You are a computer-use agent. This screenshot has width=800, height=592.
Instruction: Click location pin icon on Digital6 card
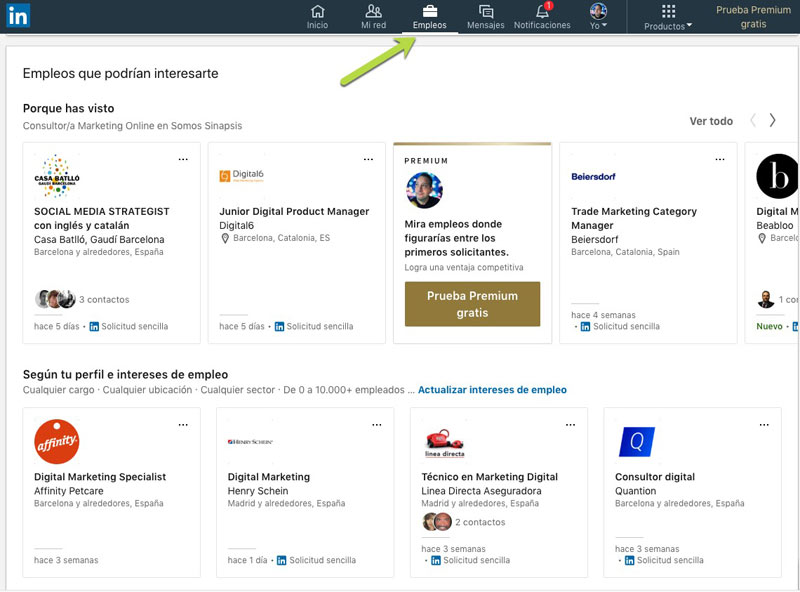pos(225,238)
